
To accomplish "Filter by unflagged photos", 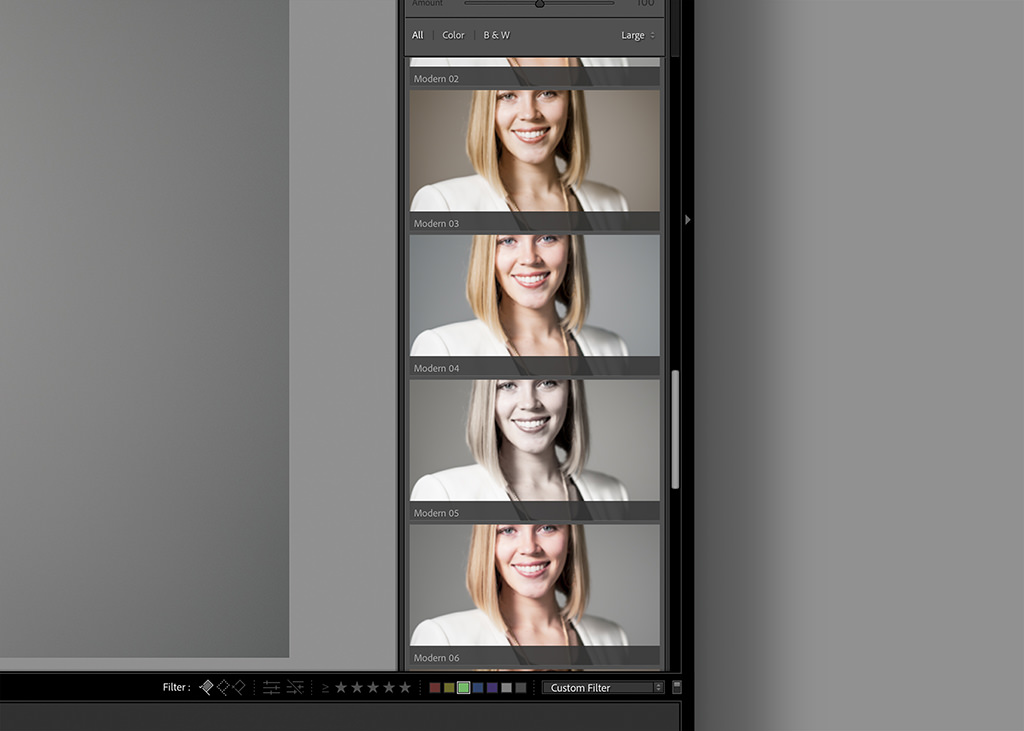I will 223,687.
